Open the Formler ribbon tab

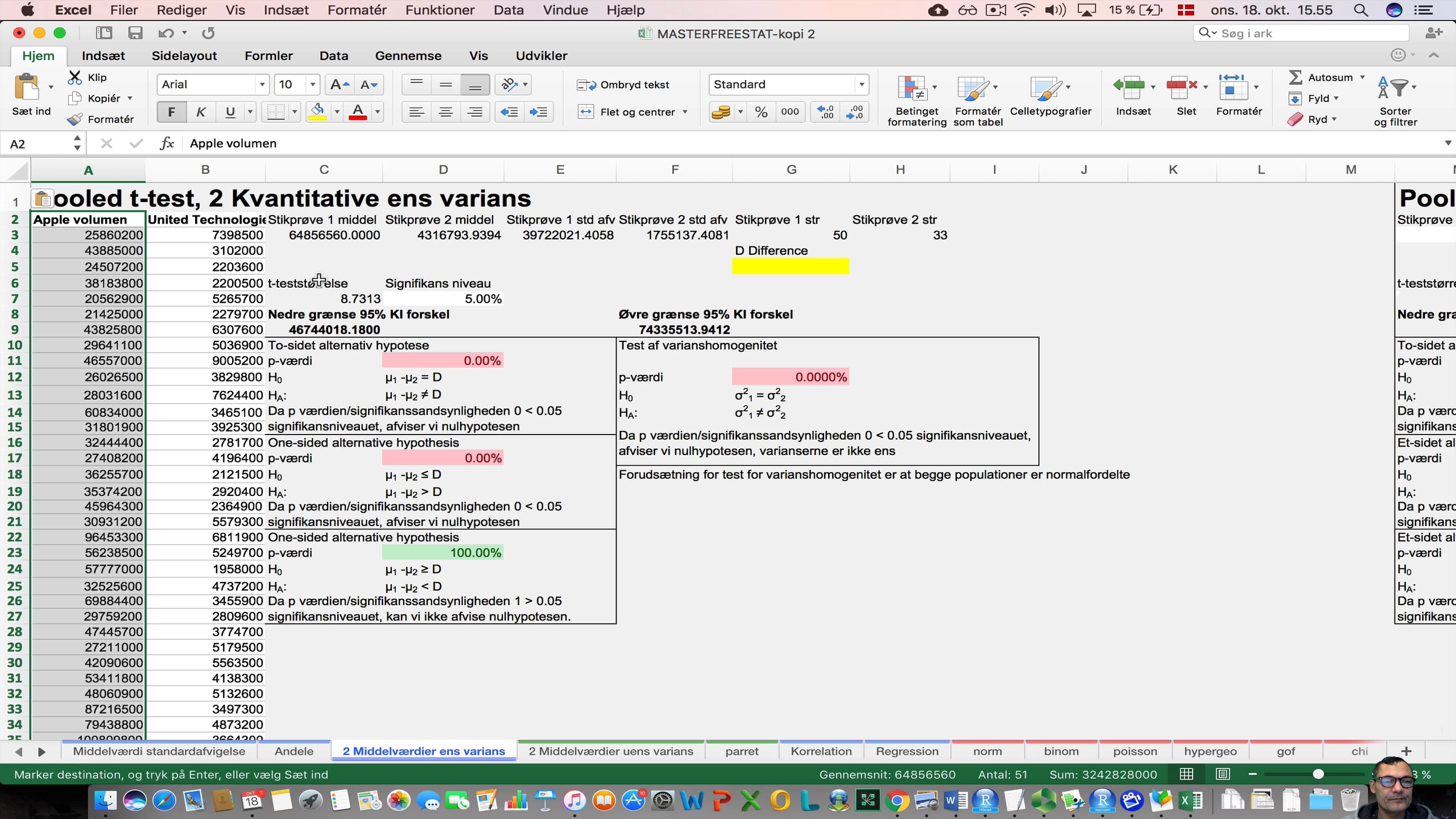(268, 56)
